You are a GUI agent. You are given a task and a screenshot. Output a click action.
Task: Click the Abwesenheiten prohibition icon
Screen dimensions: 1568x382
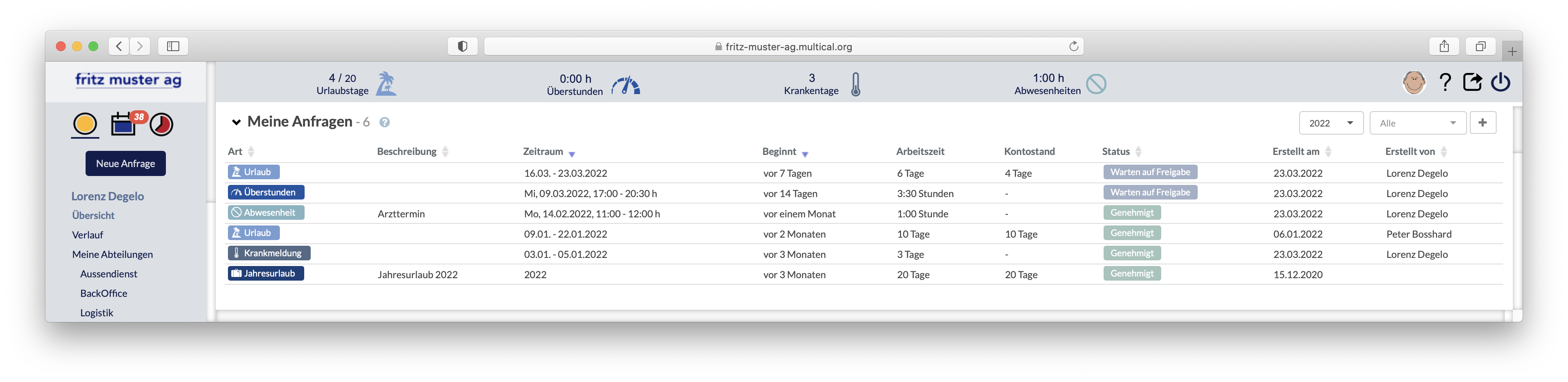[x=1096, y=84]
